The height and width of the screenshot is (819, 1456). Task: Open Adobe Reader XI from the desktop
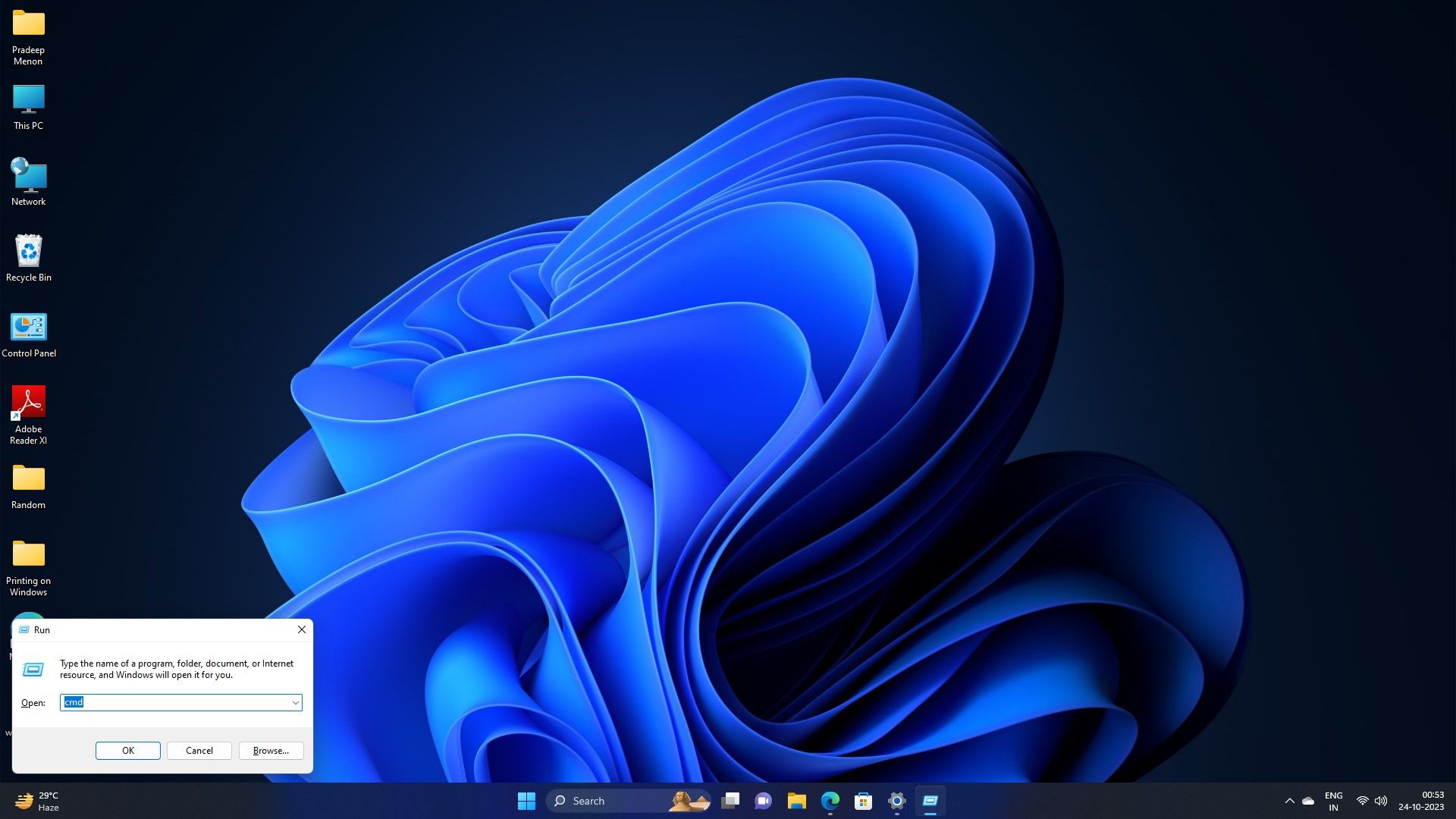coord(28,402)
